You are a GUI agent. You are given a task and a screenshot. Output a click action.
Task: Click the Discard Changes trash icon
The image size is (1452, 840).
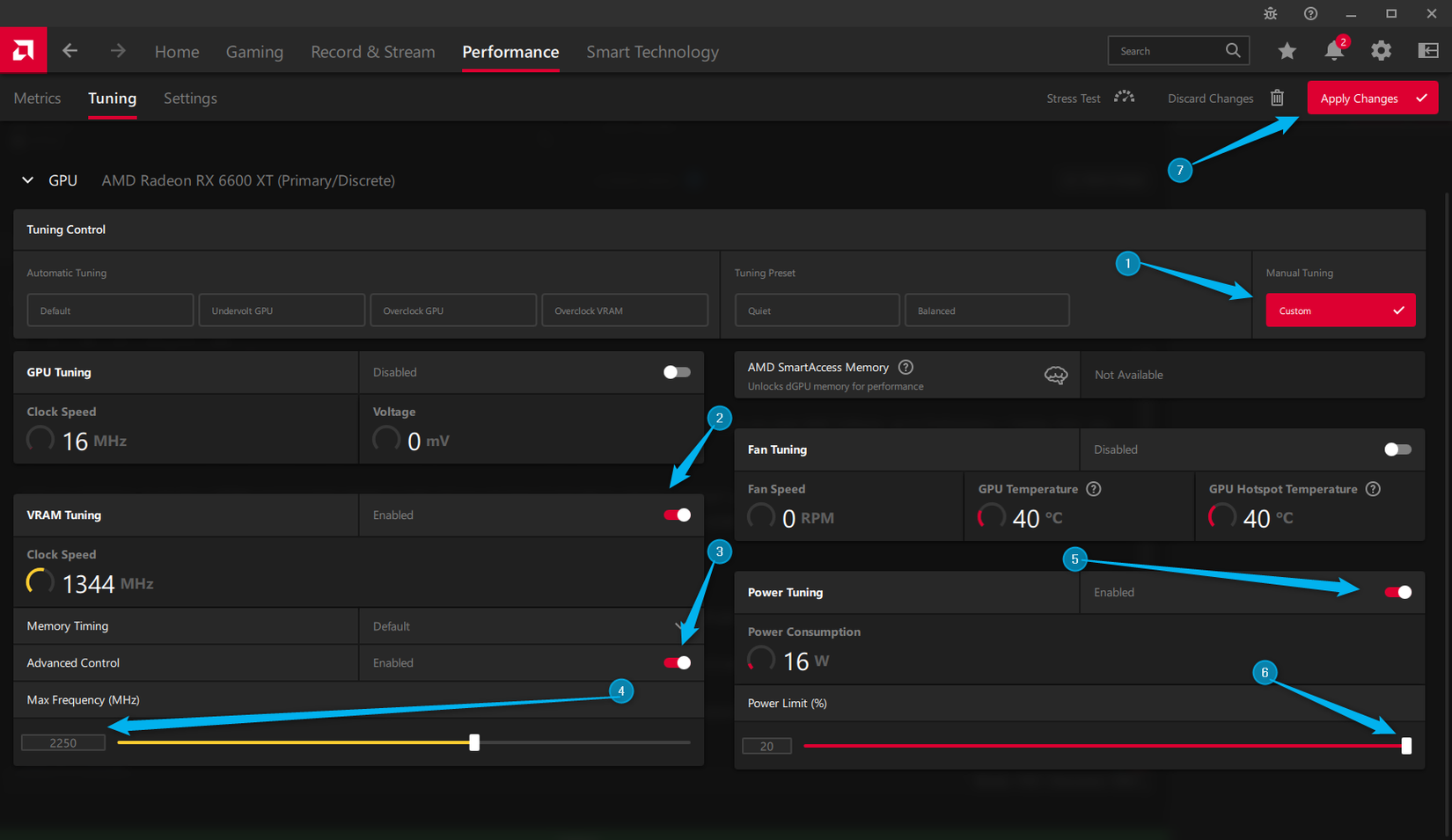[1277, 99]
